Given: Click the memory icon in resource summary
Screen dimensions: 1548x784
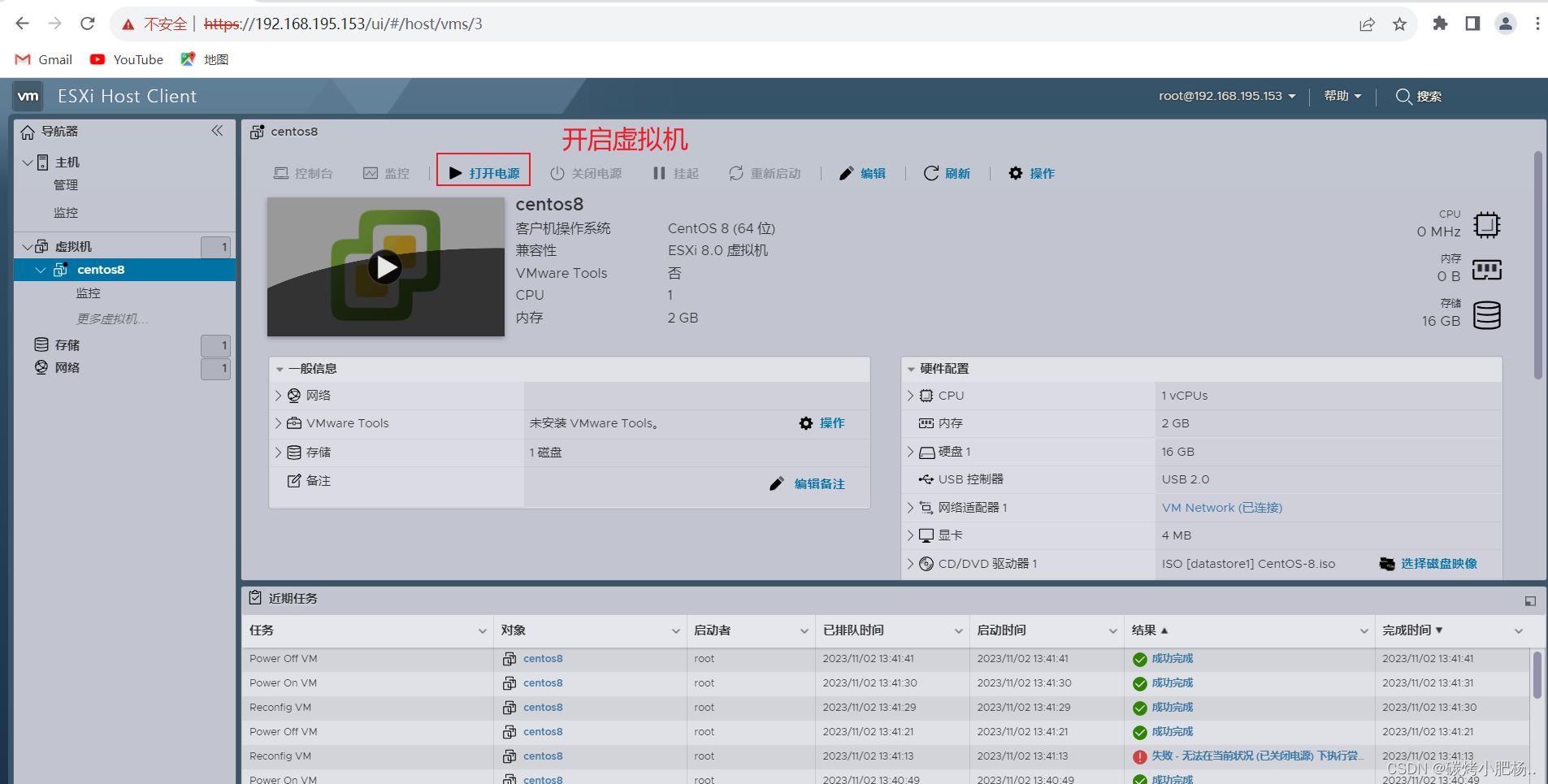Looking at the screenshot, I should coord(1487,270).
